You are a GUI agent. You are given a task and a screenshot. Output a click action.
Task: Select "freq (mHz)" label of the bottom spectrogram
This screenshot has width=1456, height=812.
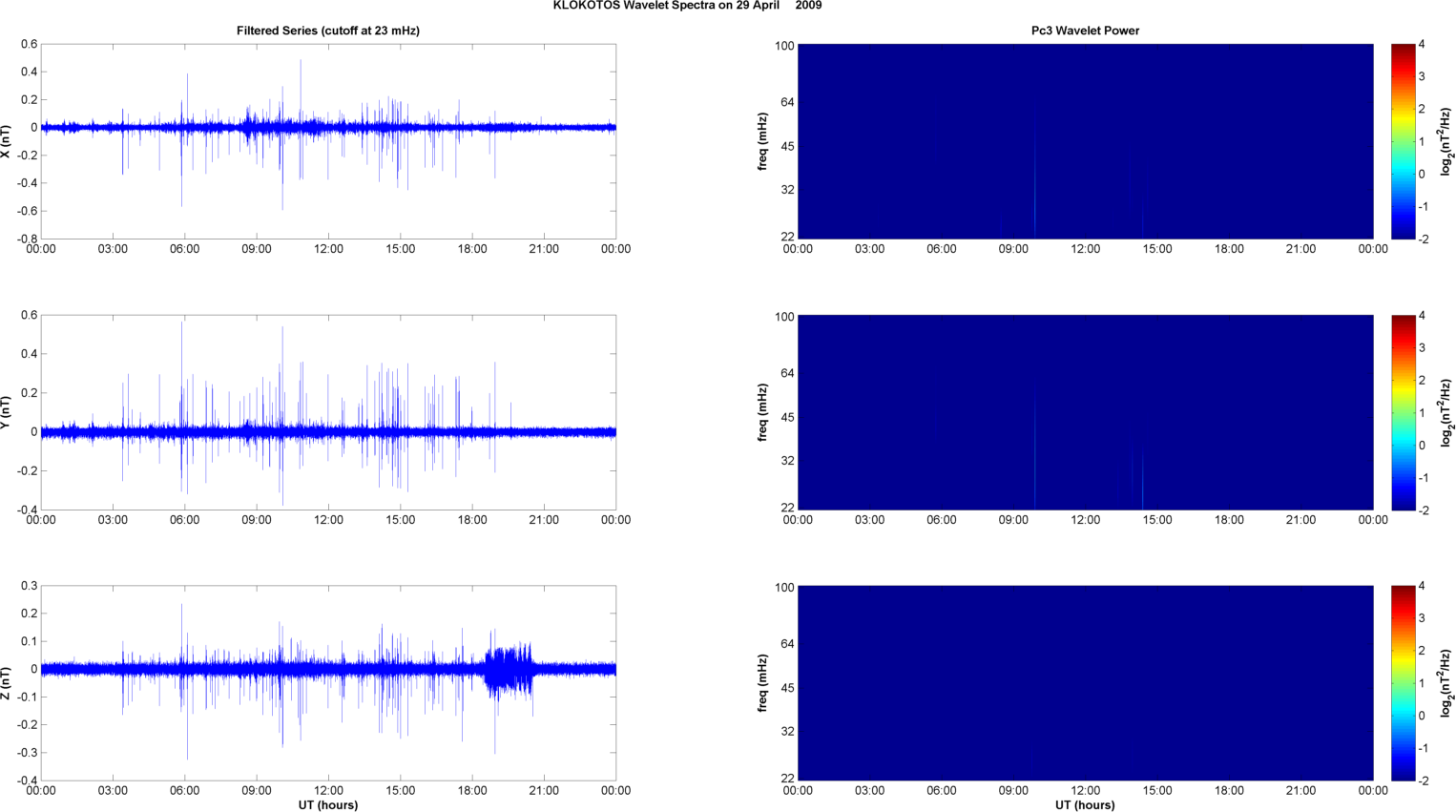763,683
